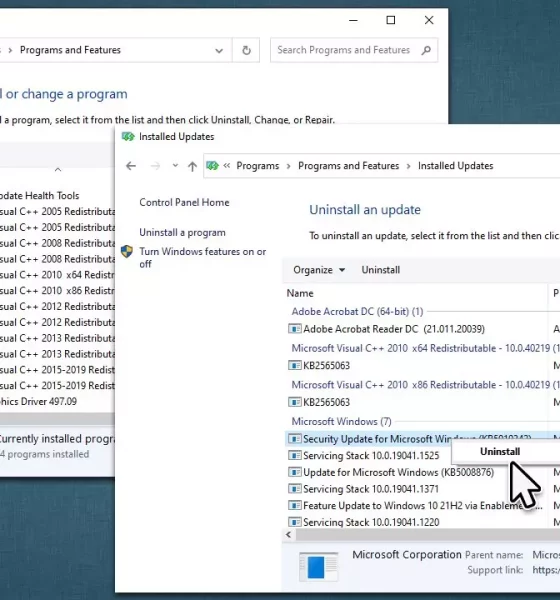Click the control panel icon in breadcrumb bar
The height and width of the screenshot is (600, 560).
[212, 166]
